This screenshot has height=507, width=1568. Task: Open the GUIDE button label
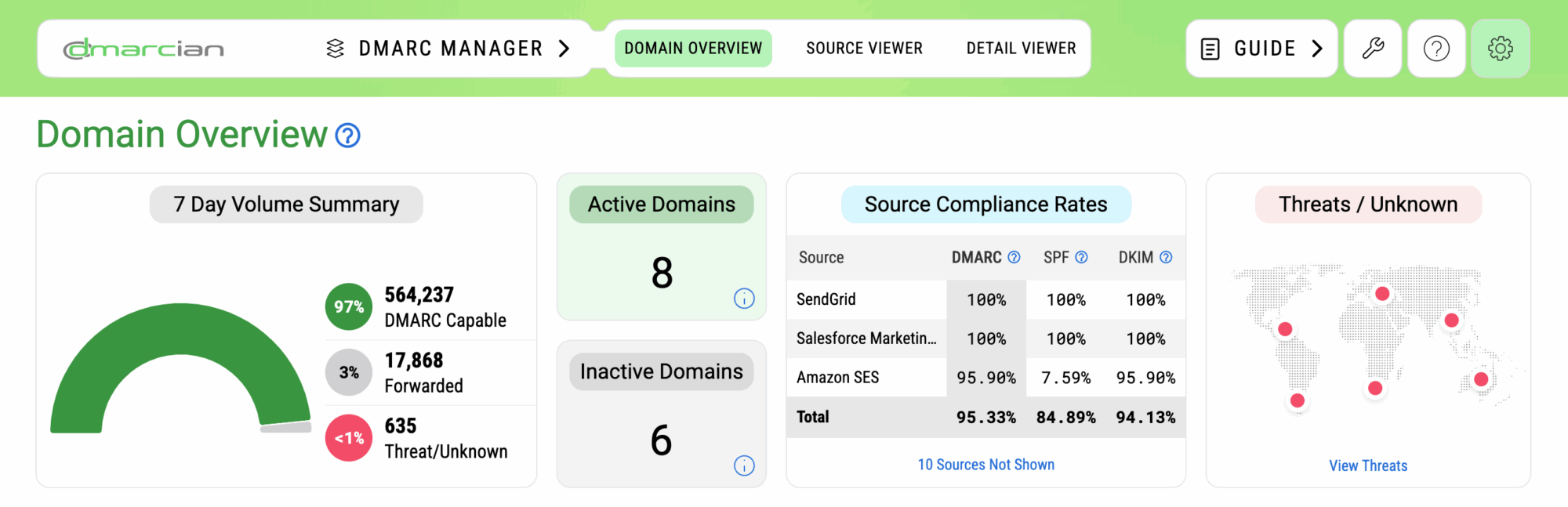pyautogui.click(x=1265, y=49)
